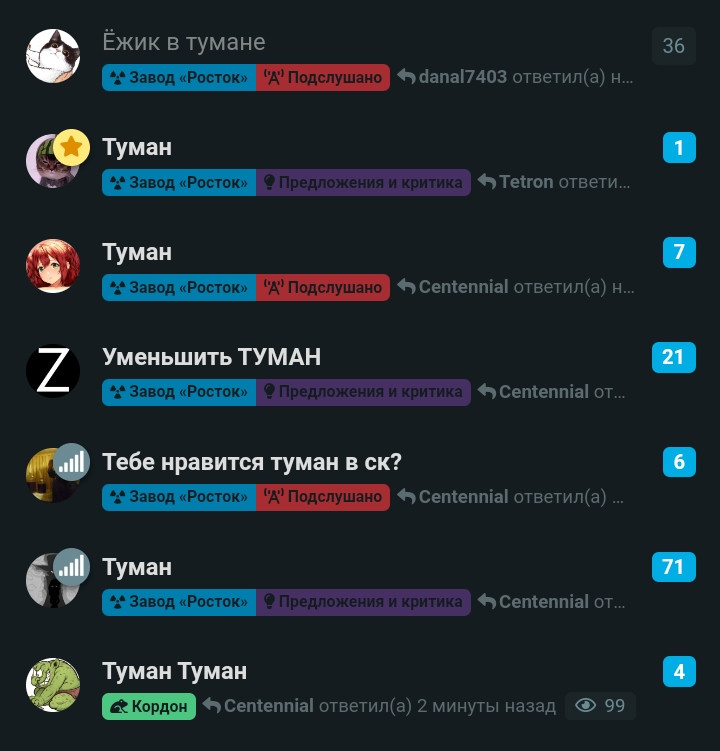Open the black Z avatar profile
The height and width of the screenshot is (751, 720).
point(53,371)
